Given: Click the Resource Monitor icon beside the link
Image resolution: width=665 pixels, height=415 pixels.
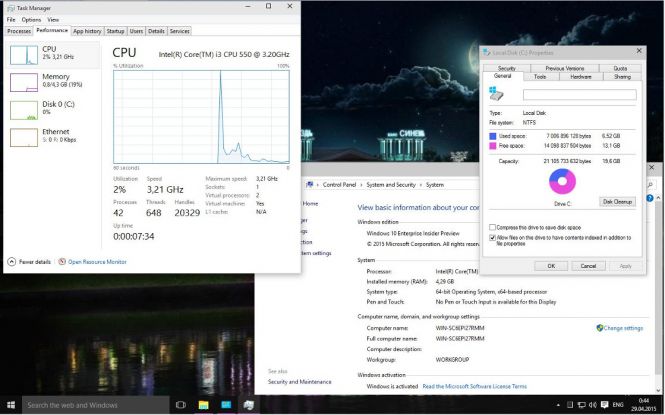Looking at the screenshot, I should 62,262.
